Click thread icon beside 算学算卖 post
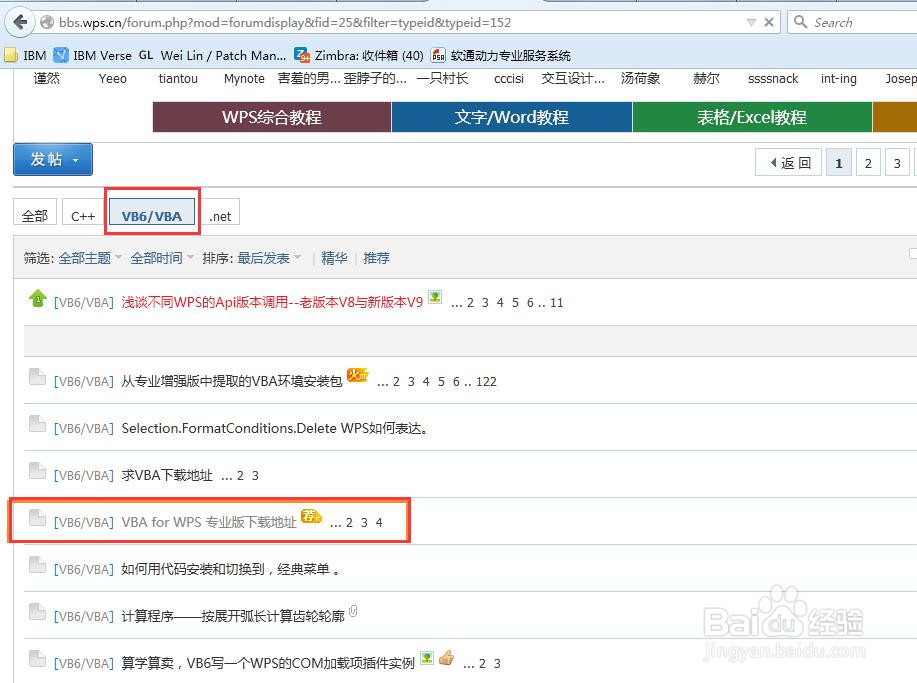The height and width of the screenshot is (683, 917). [x=37, y=658]
